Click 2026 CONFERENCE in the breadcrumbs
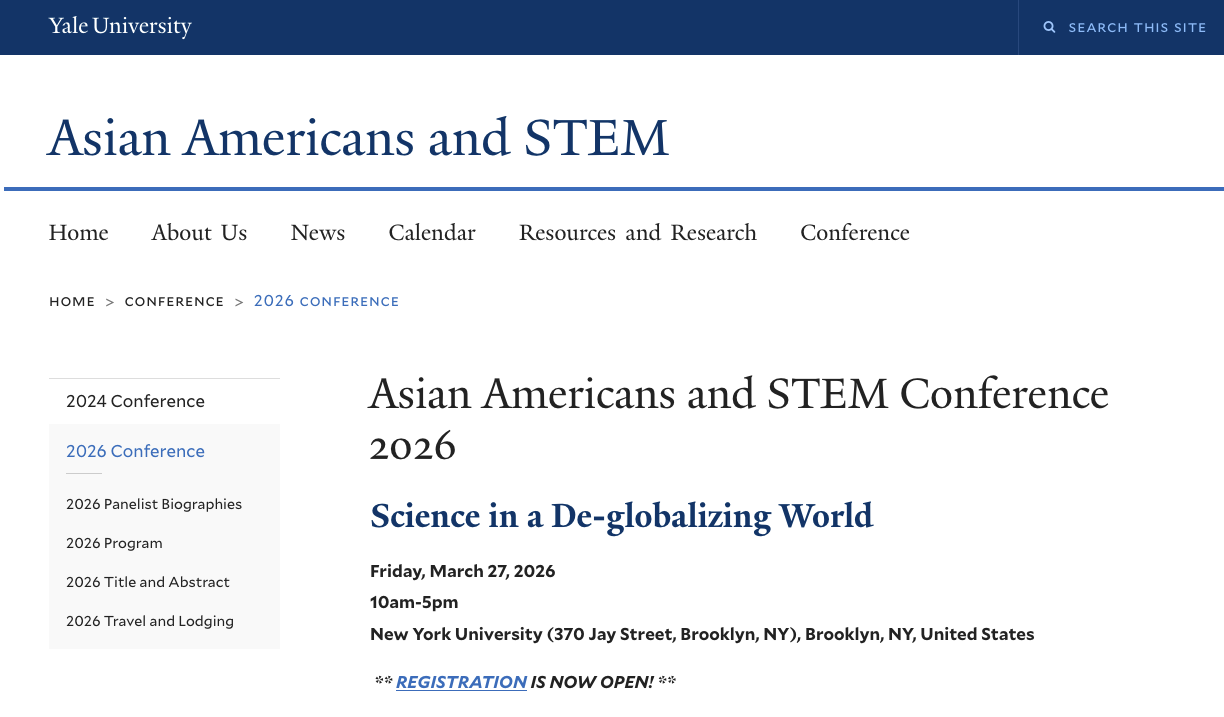 (x=326, y=301)
